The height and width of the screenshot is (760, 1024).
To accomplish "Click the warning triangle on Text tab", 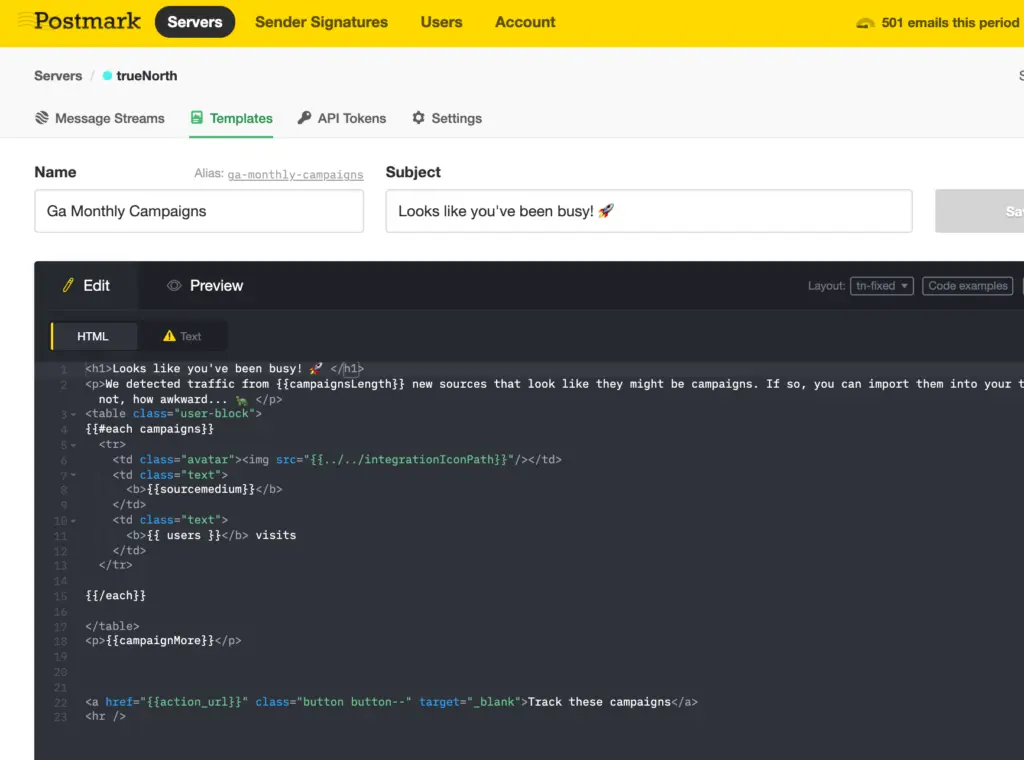I will click(x=169, y=336).
